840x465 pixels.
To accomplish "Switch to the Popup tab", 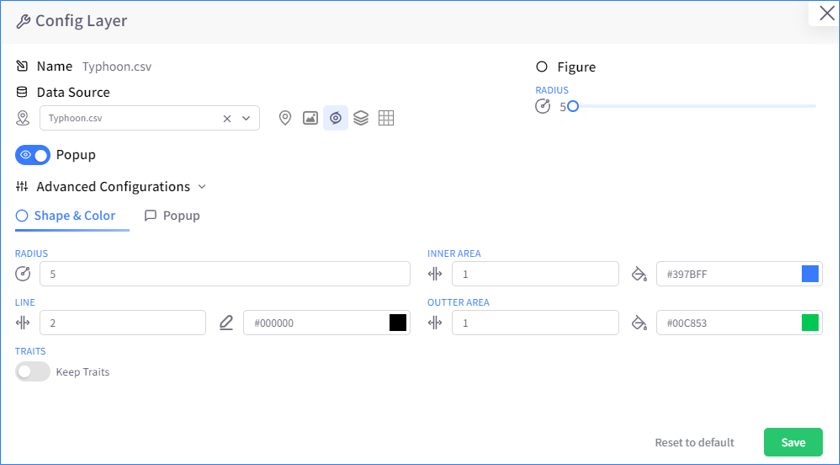I will pos(172,215).
